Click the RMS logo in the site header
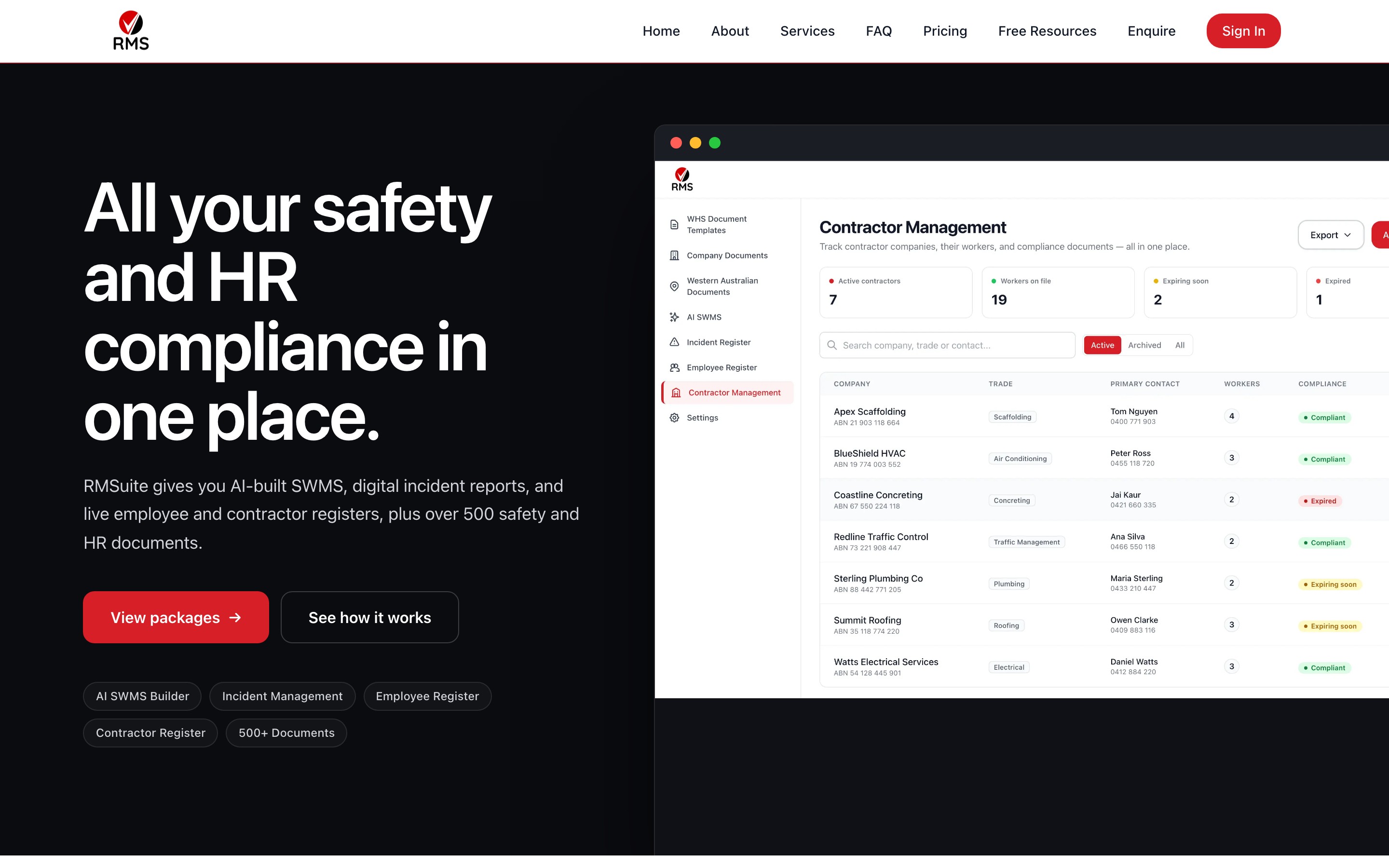This screenshot has height=868, width=1389. click(131, 30)
